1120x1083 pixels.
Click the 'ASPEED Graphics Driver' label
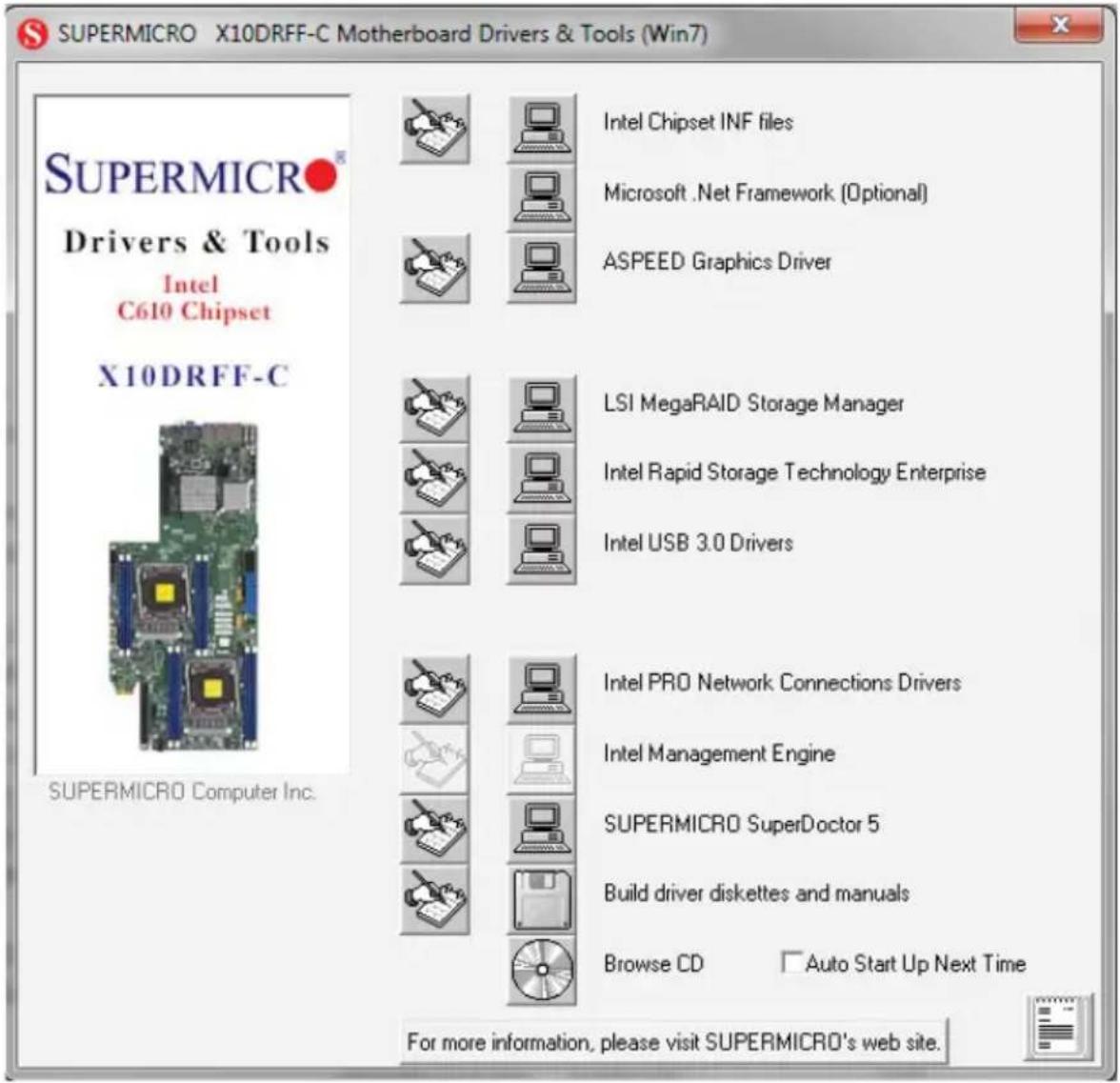[x=717, y=261]
